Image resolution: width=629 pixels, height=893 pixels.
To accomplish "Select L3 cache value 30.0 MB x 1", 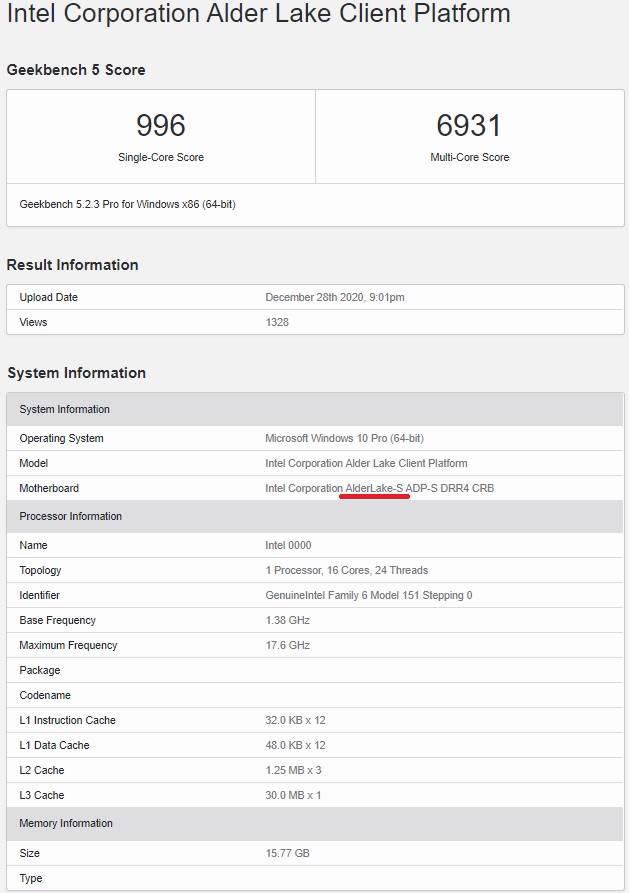I will tap(293, 796).
